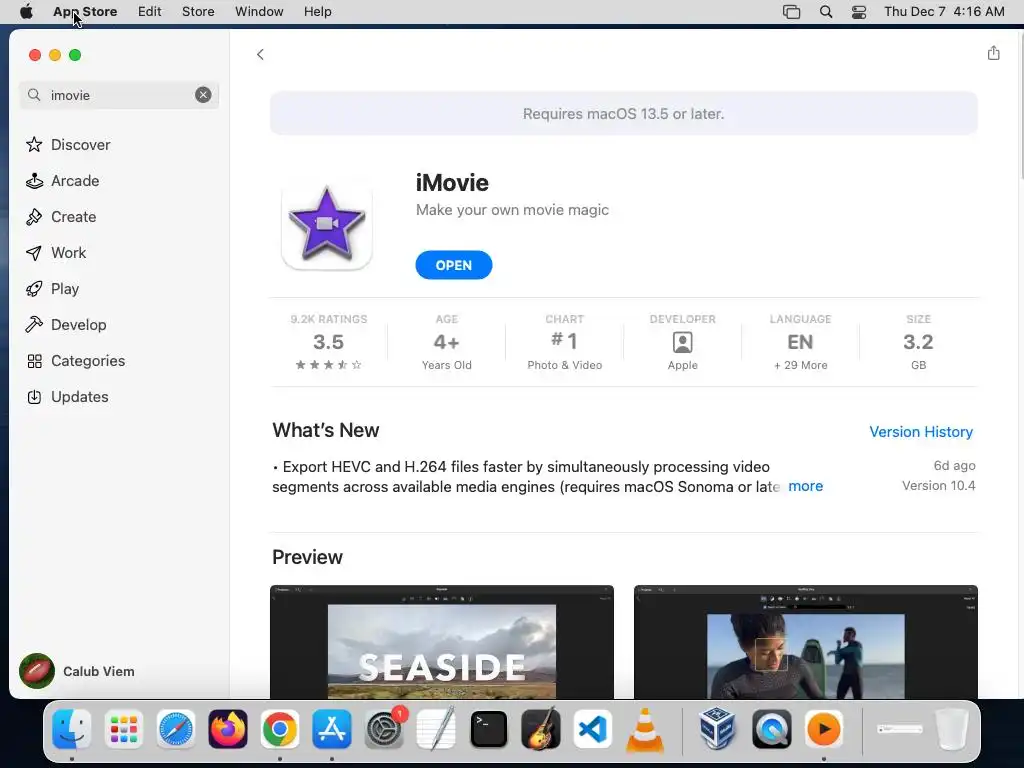Open the SEASIDE preview screenshot

coord(441,642)
